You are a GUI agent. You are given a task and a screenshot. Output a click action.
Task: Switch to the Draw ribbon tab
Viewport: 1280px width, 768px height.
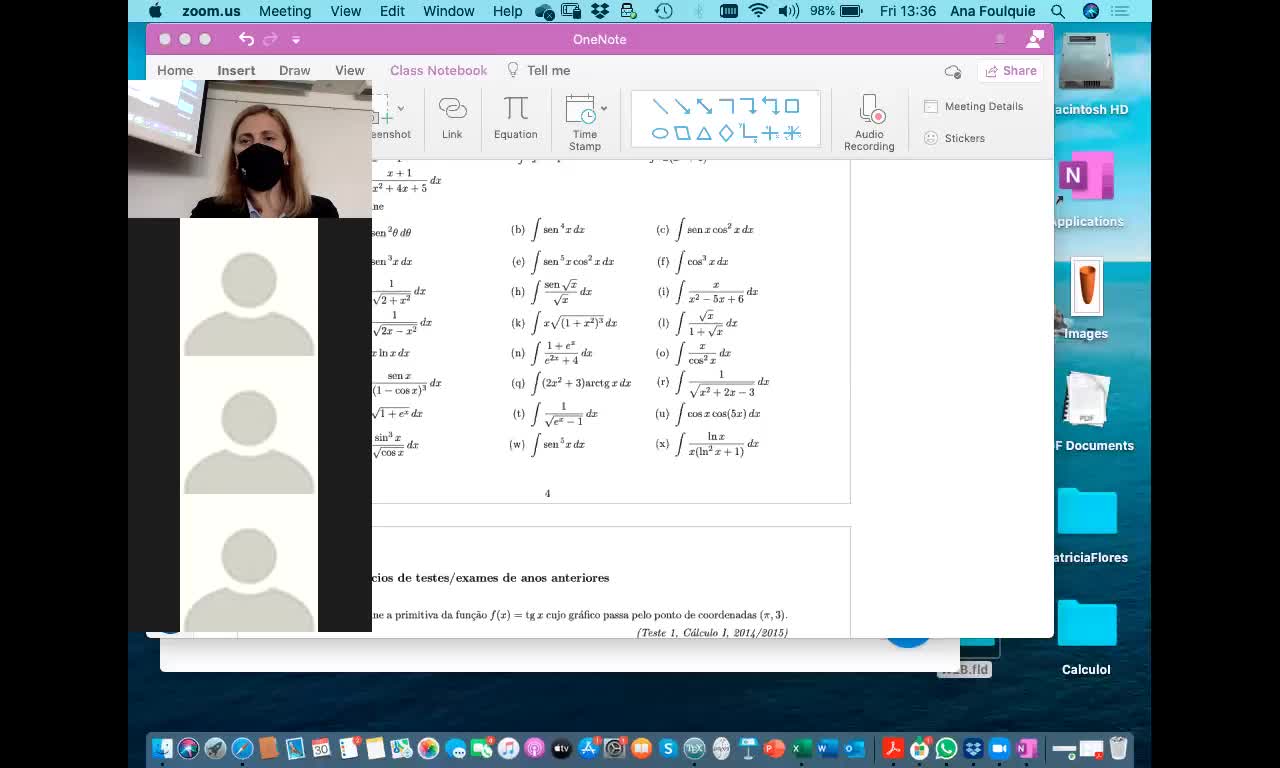point(294,70)
